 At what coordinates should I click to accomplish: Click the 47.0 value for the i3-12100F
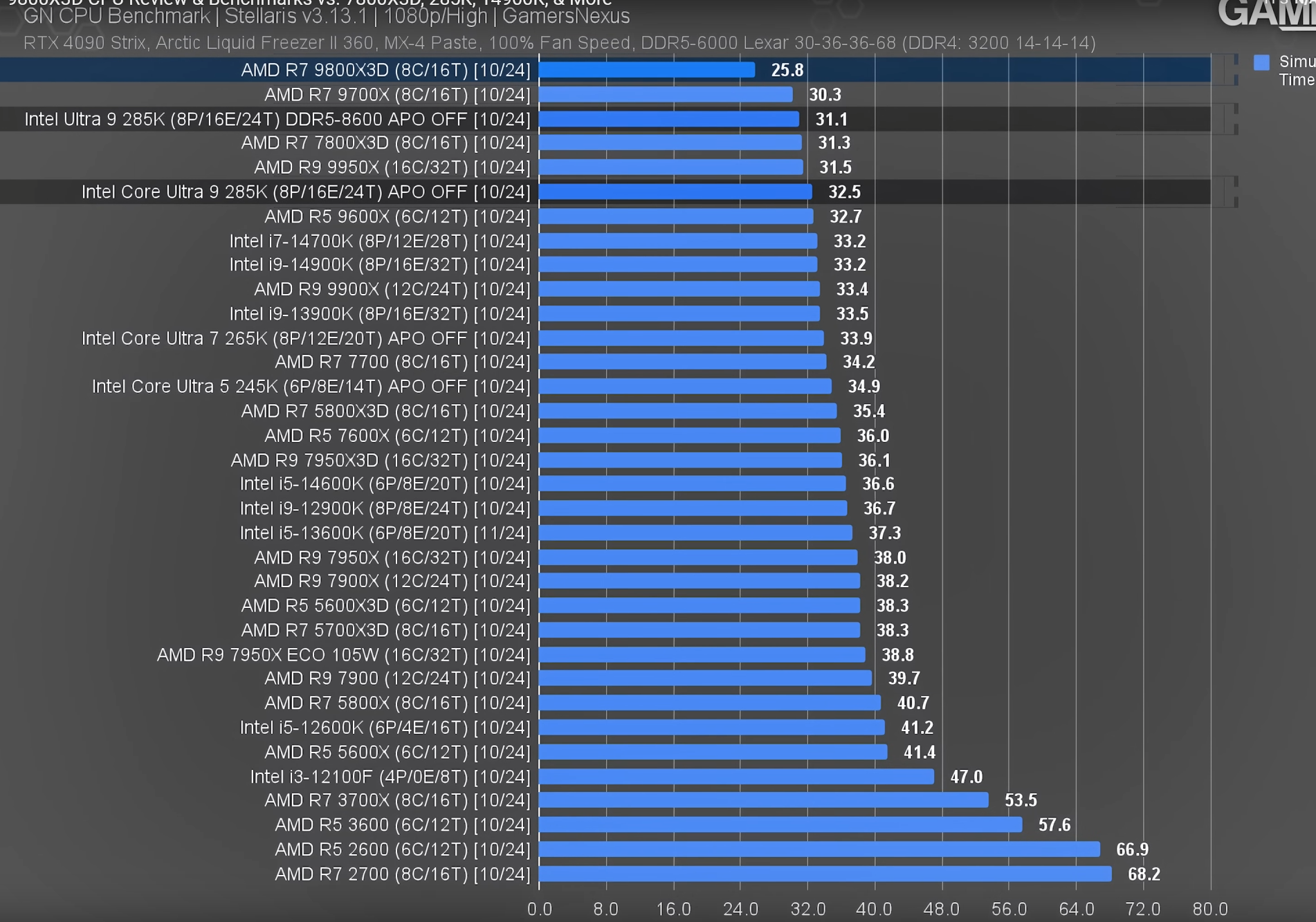click(x=967, y=777)
